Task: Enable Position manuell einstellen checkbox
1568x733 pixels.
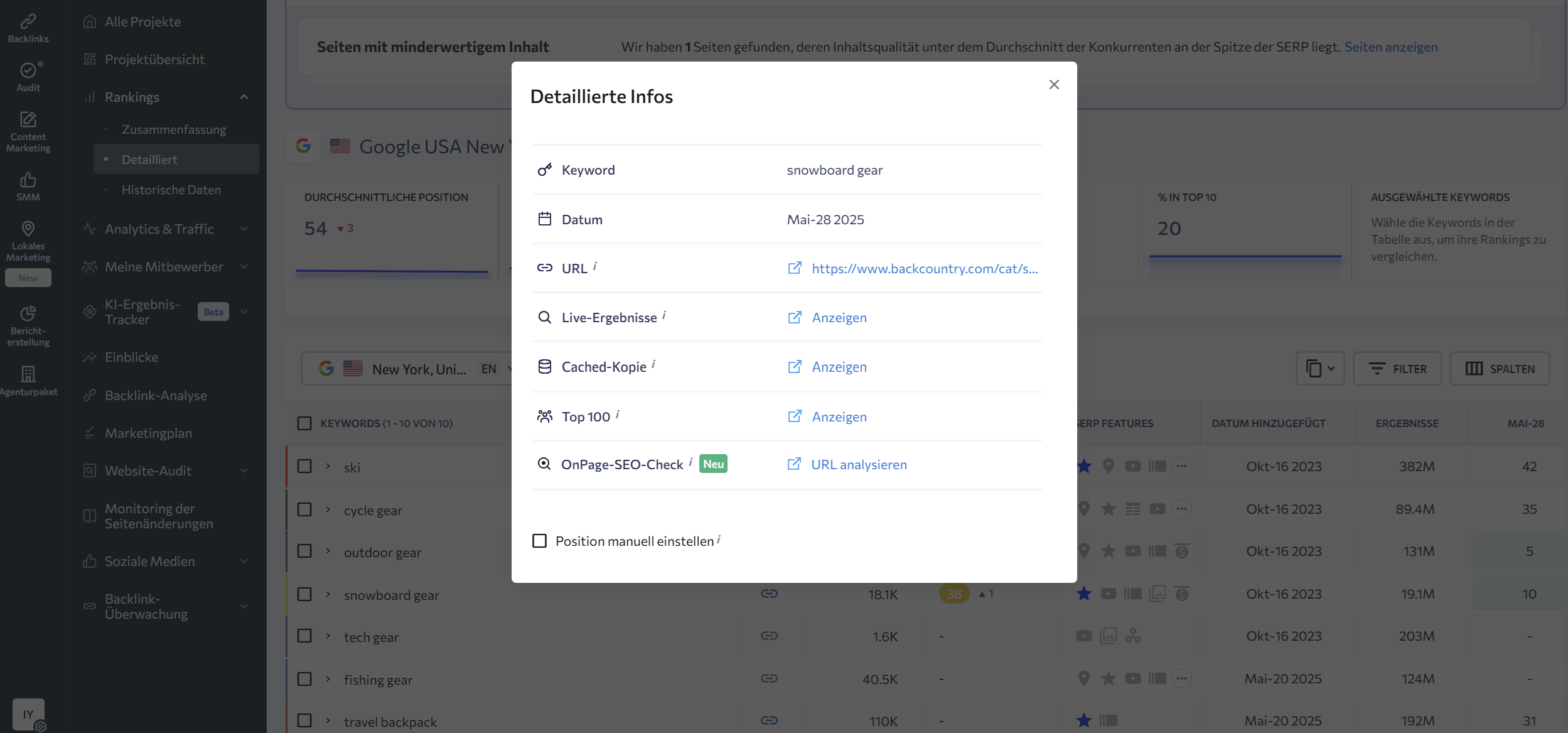Action: coord(539,541)
